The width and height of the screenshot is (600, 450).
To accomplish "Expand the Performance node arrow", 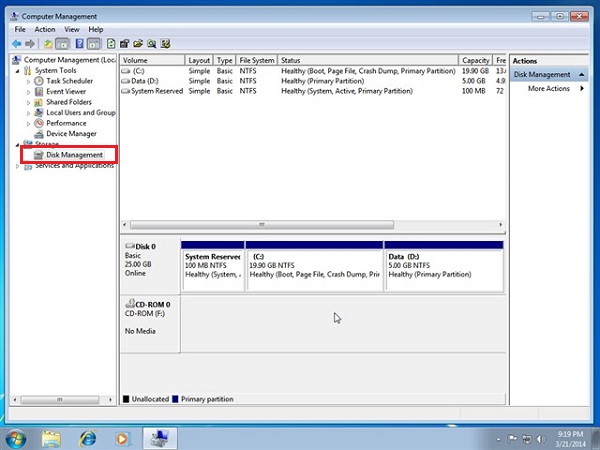I will [x=28, y=124].
